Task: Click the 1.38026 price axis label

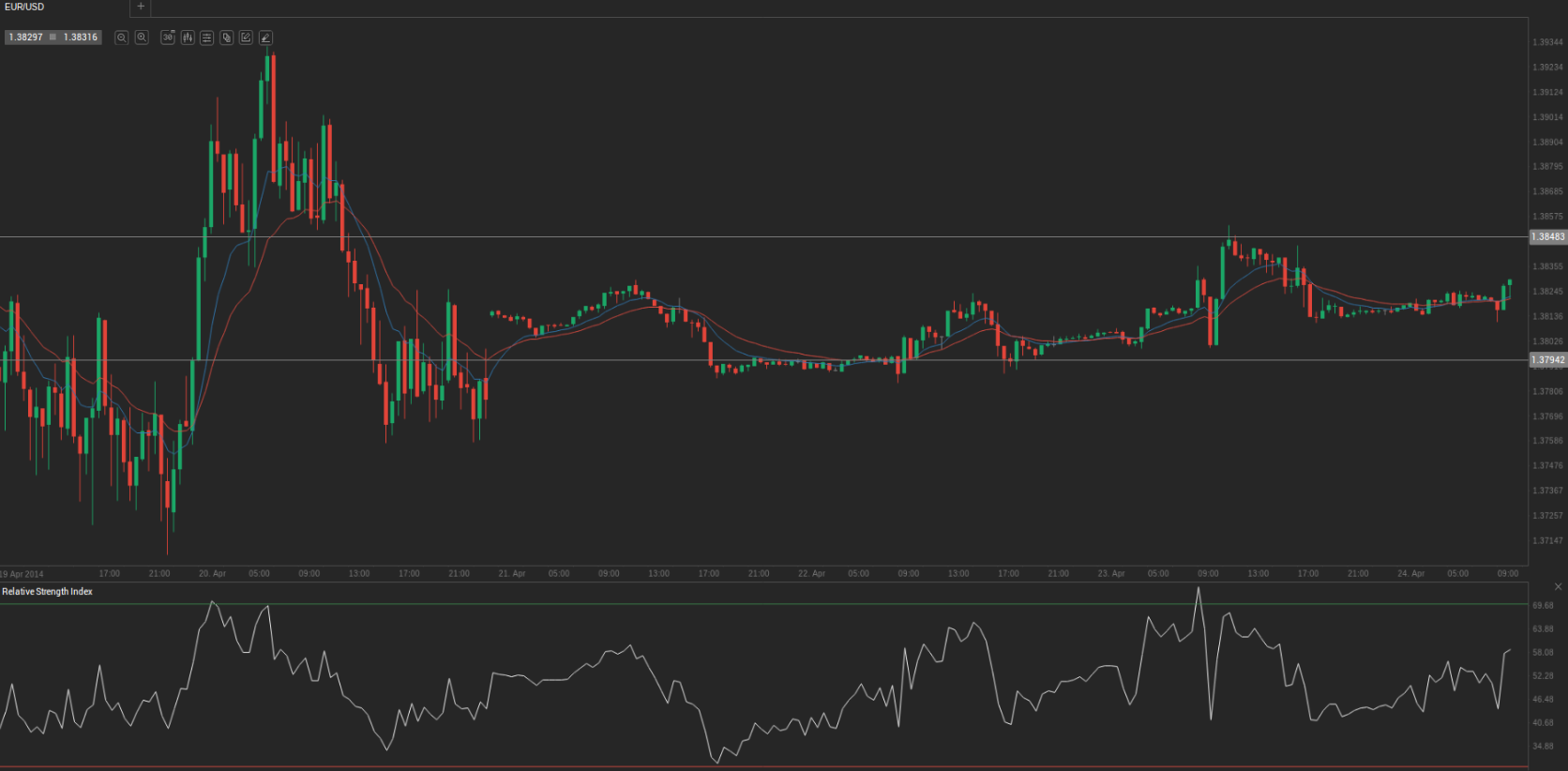Action: [x=1547, y=341]
